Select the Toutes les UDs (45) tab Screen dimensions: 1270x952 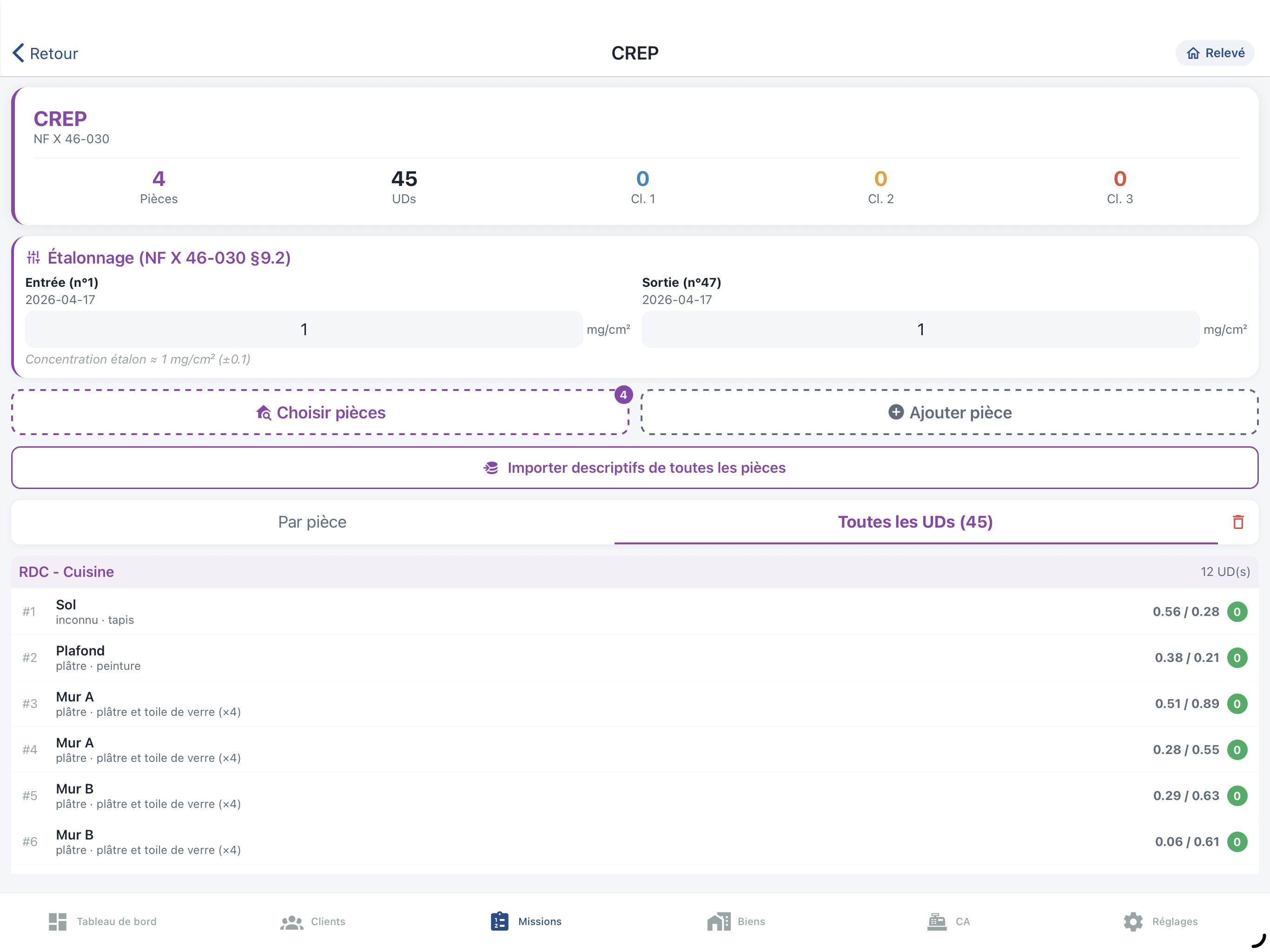click(915, 522)
